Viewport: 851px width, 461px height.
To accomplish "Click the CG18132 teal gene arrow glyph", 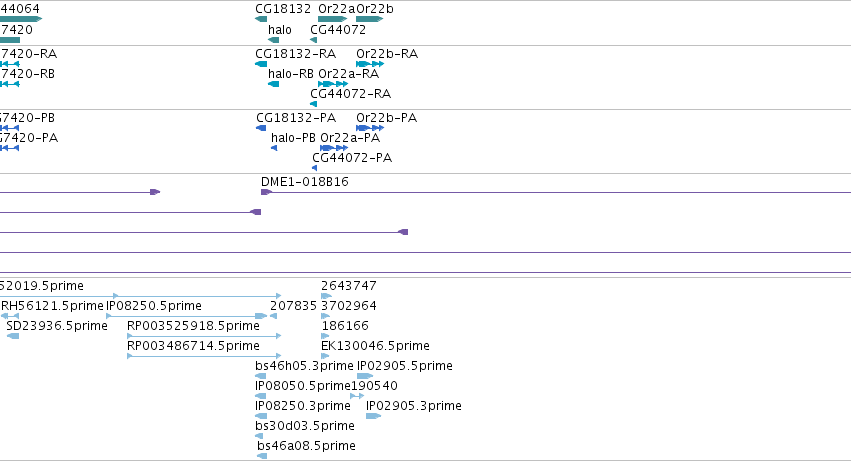I will pos(261,19).
